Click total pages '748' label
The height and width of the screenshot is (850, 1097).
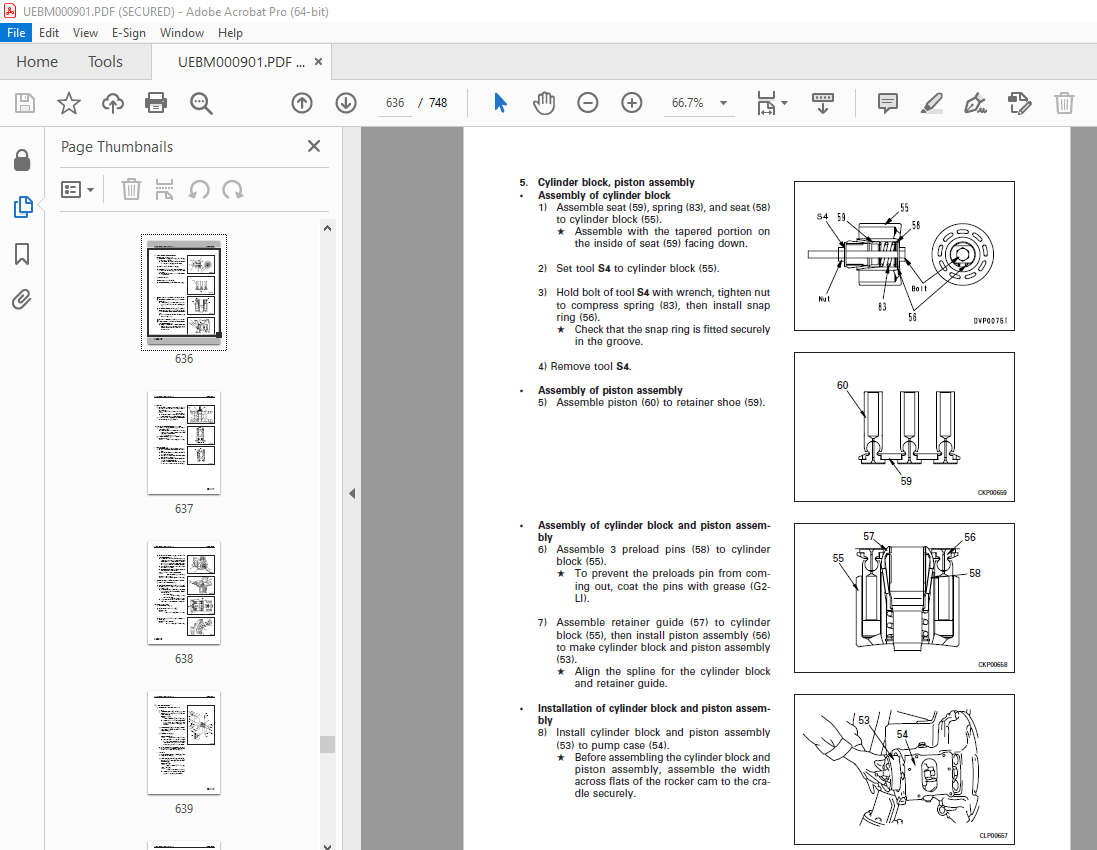tap(438, 103)
